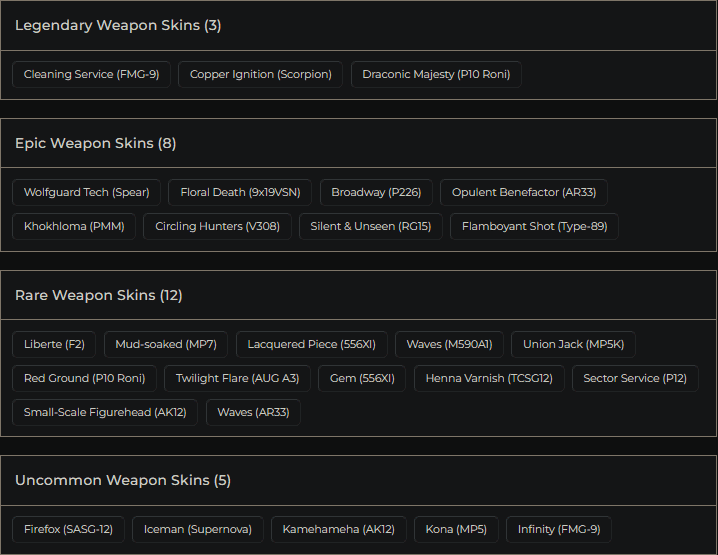Click the Epic Weapon Skins (8) heading
The height and width of the screenshot is (555, 718).
tap(96, 143)
